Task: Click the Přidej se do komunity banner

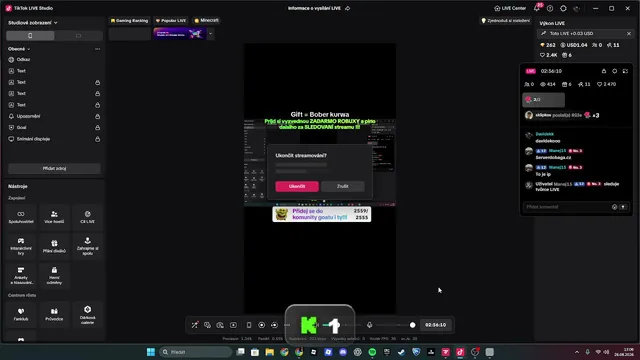Action: (x=322, y=214)
